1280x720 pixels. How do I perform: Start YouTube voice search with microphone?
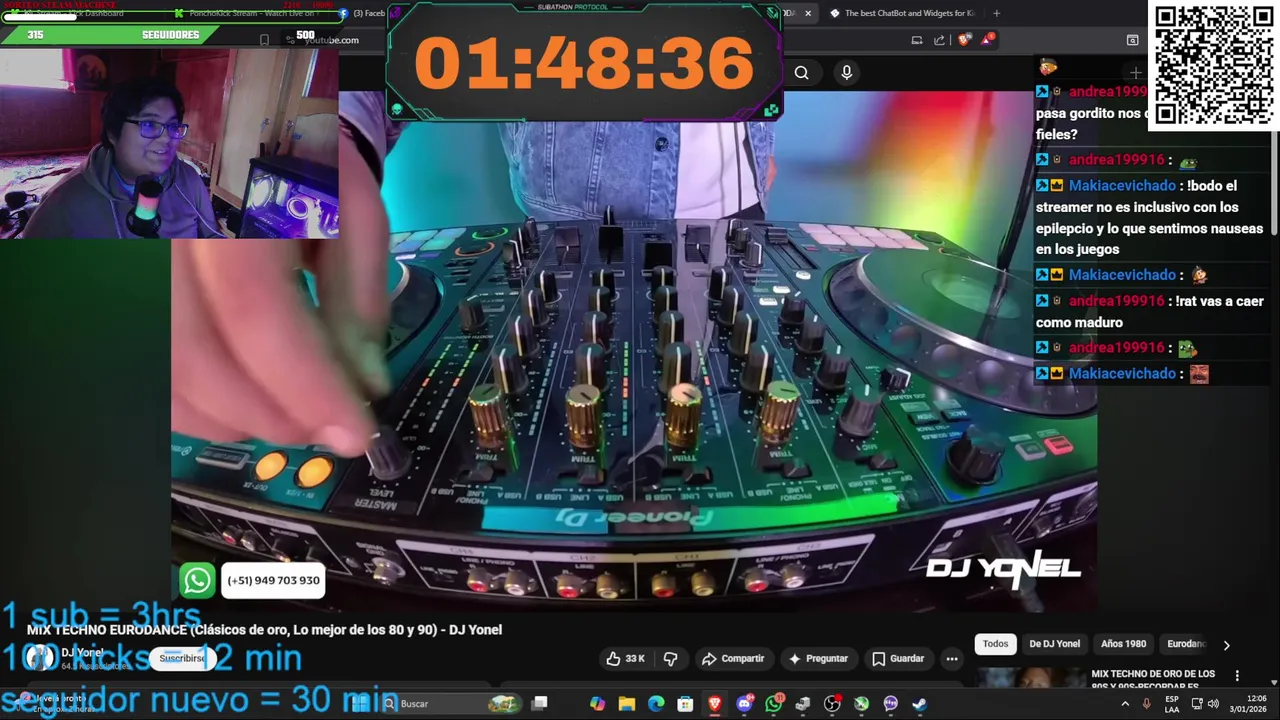tap(846, 72)
